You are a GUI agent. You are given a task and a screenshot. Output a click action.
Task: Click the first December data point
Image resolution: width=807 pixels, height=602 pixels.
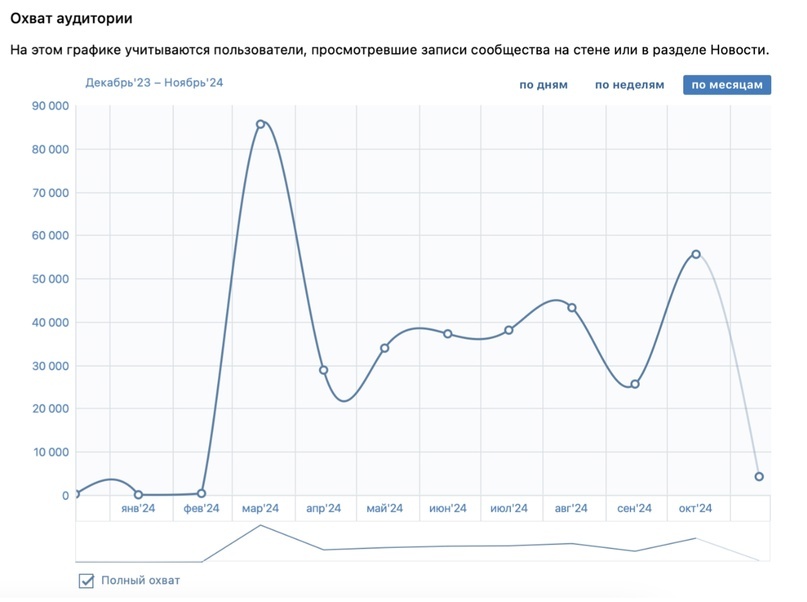(x=77, y=494)
